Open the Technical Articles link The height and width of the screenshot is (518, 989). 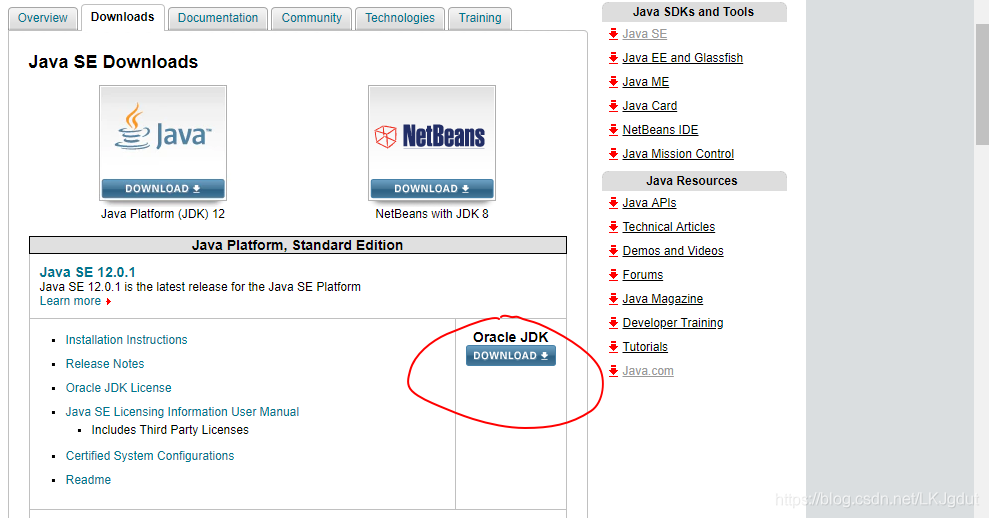point(669,227)
